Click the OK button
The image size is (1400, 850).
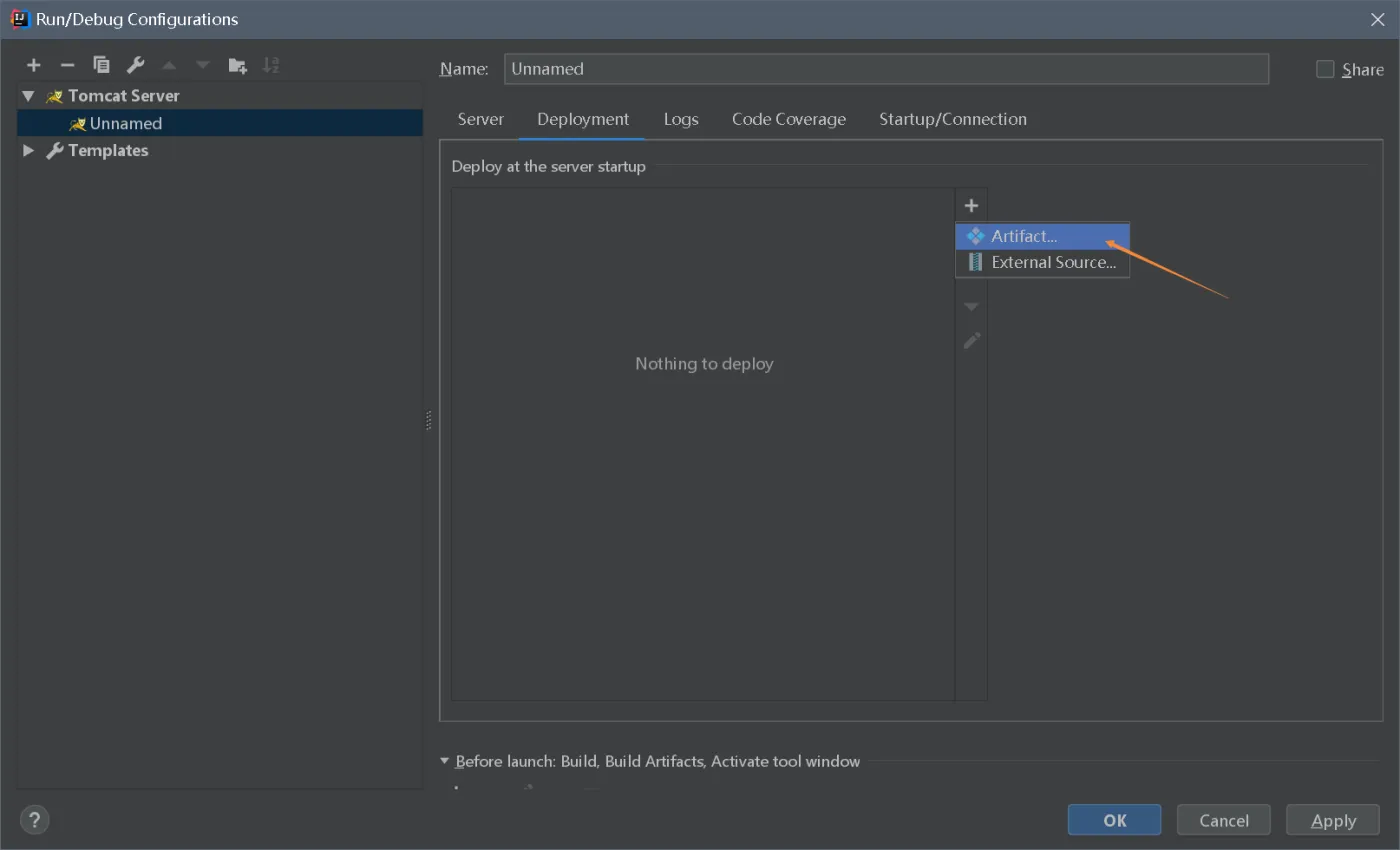click(x=1114, y=820)
